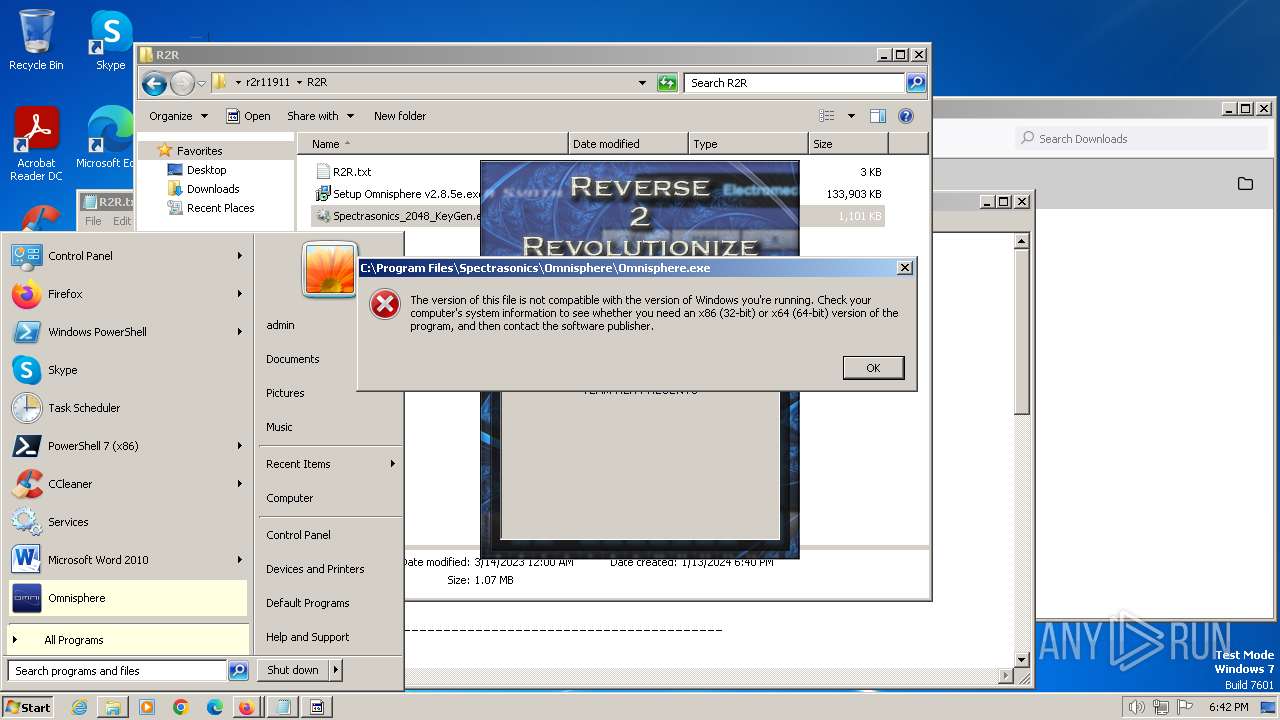The height and width of the screenshot is (720, 1280).
Task: Select the R2R.txt file
Action: [x=352, y=172]
